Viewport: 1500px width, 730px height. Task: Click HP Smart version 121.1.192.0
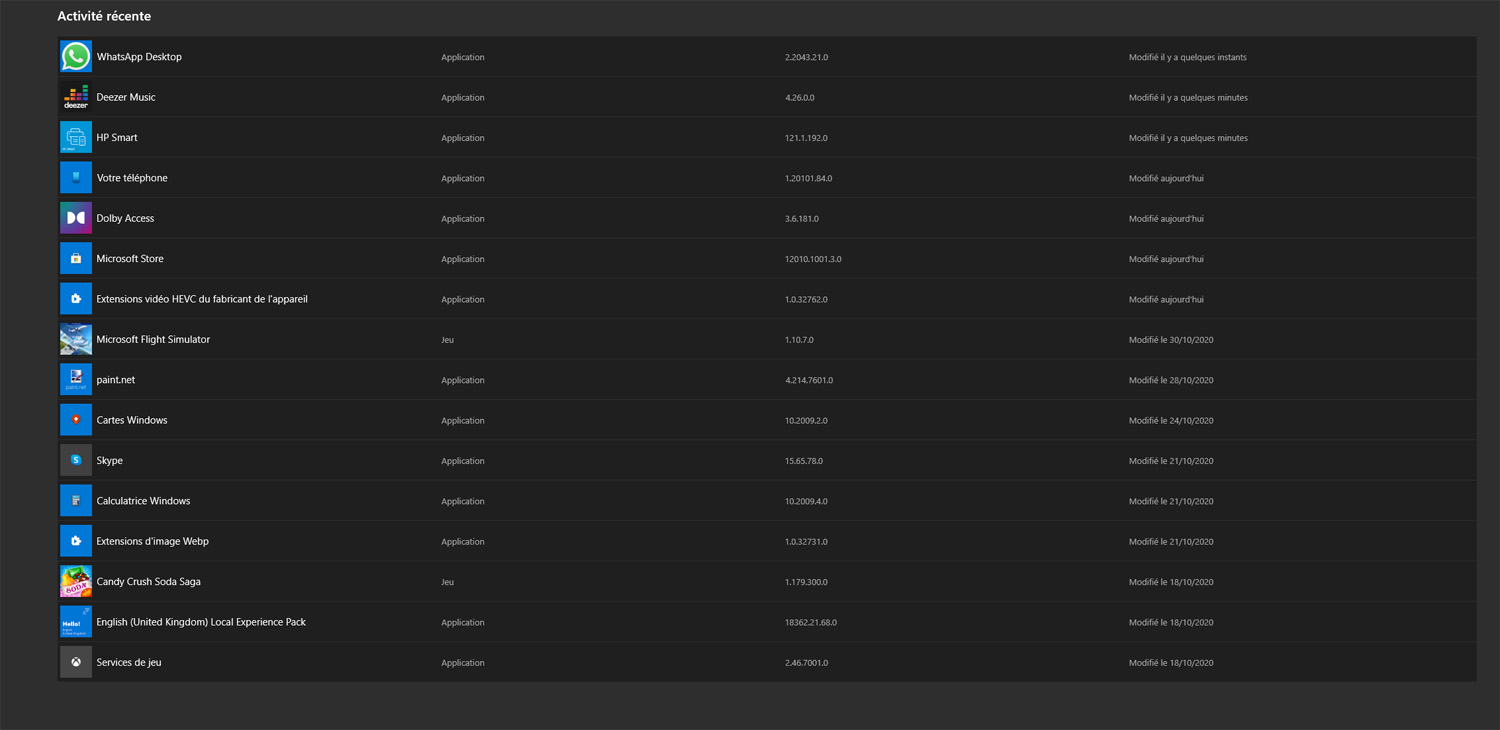[806, 138]
